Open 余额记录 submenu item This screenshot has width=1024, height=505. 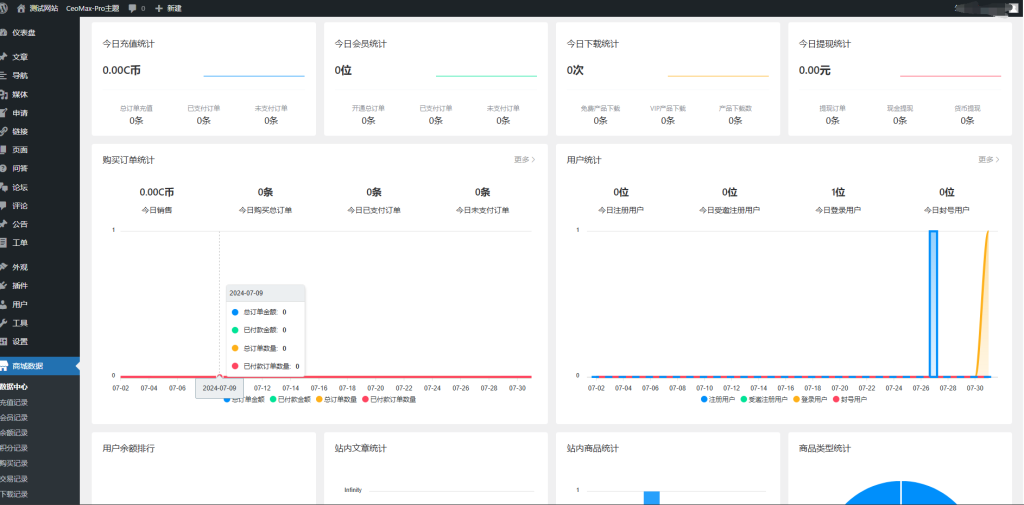(x=14, y=432)
